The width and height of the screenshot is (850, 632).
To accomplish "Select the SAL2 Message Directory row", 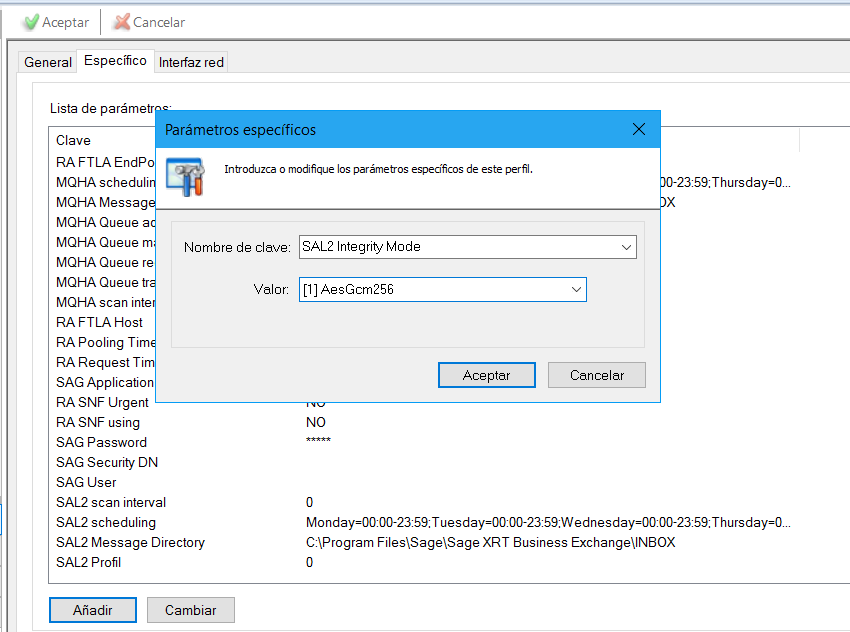I will point(130,542).
